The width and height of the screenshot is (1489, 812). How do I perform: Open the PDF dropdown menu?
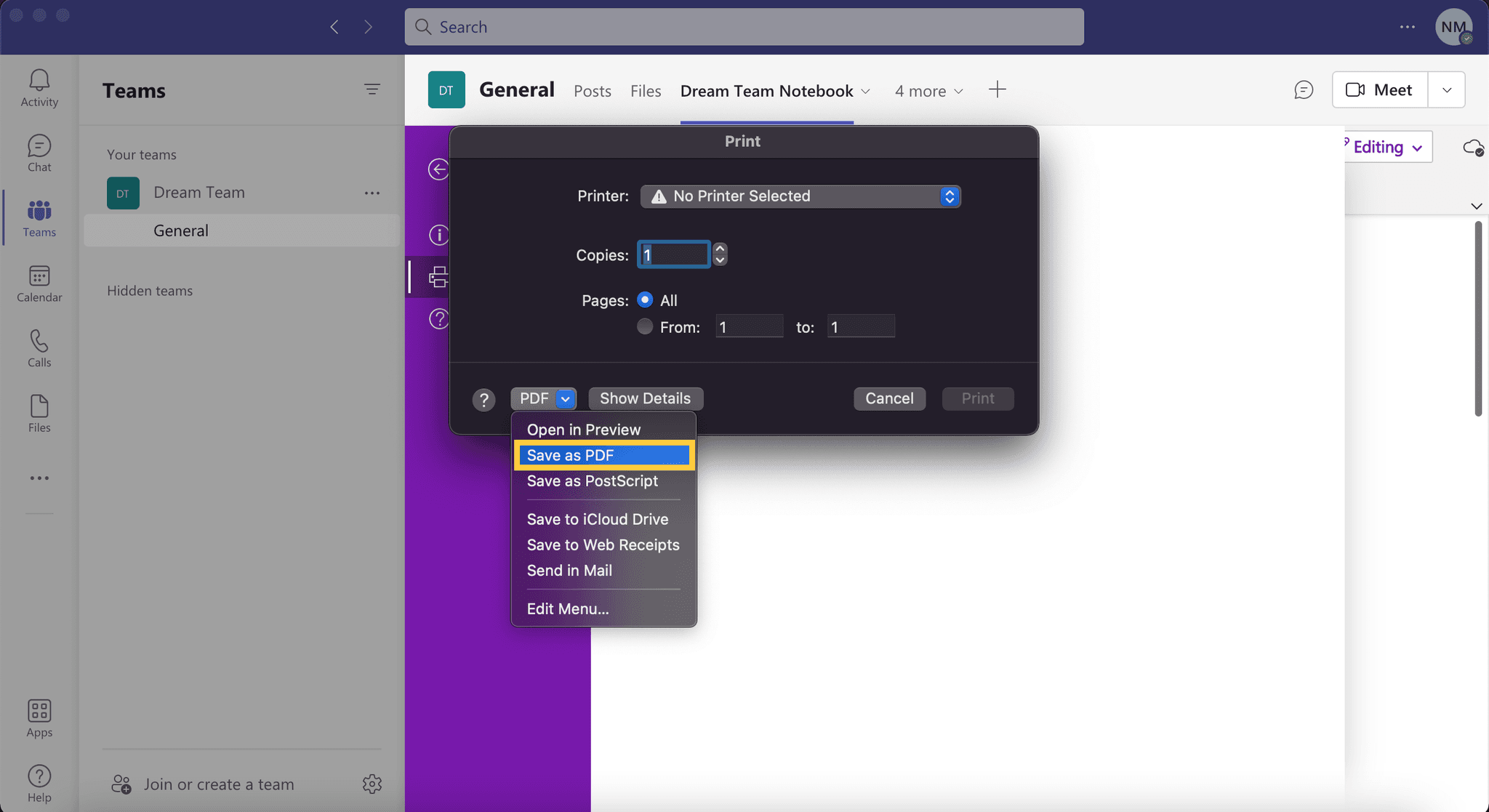543,398
